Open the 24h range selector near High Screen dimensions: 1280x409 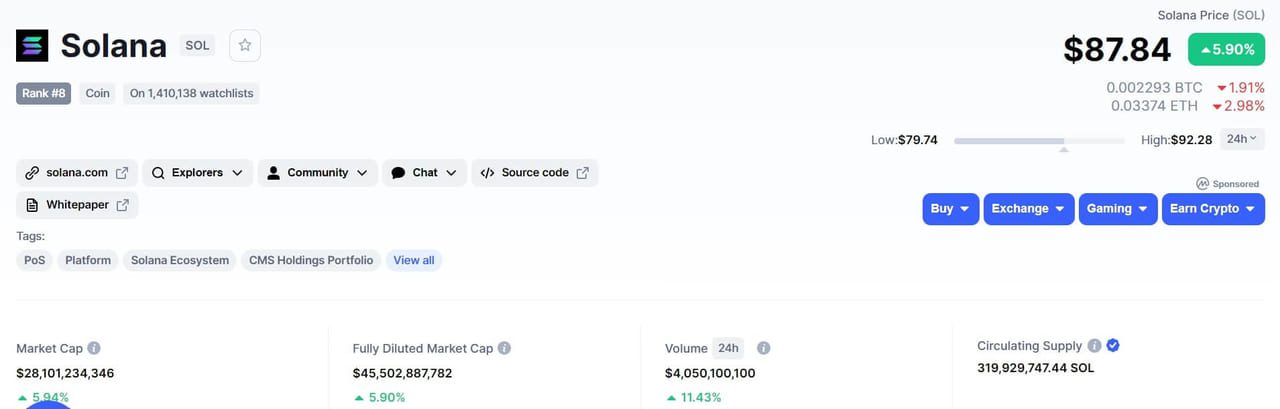click(x=1242, y=139)
